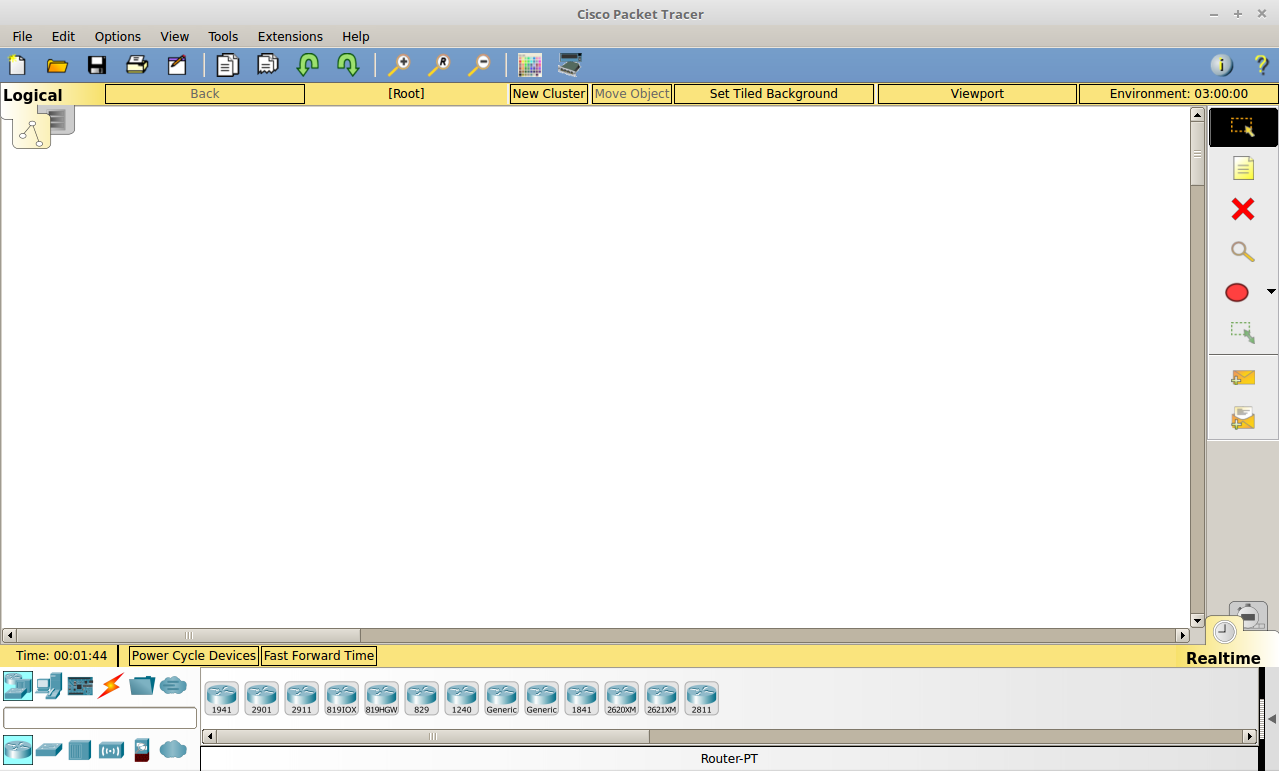The width and height of the screenshot is (1279, 771).
Task: Open the Custom Devices Dialog icon
Action: [570, 66]
